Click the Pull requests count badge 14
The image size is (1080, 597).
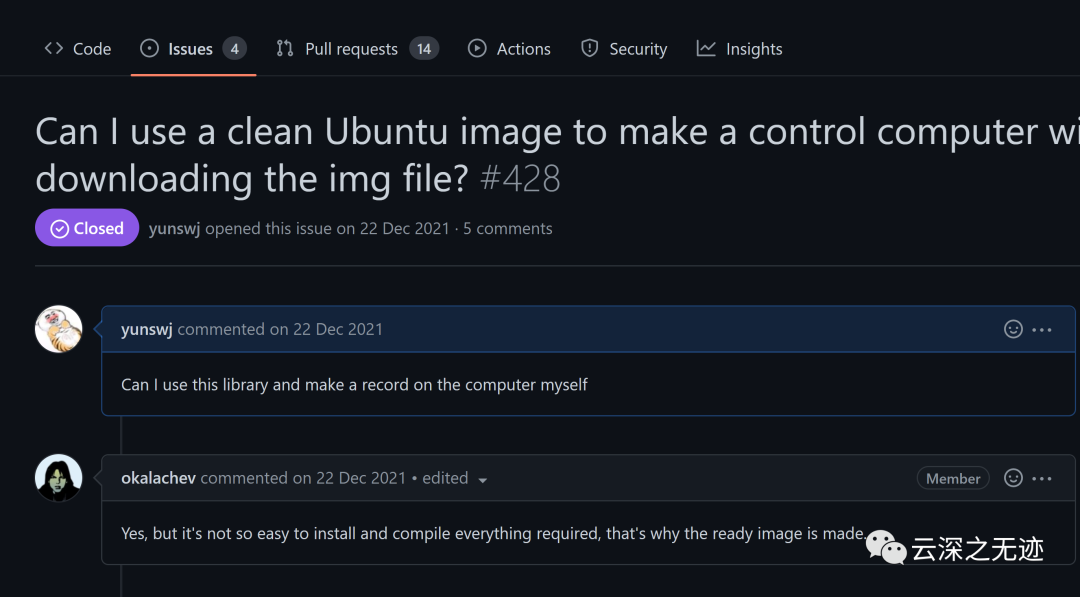[x=424, y=49]
